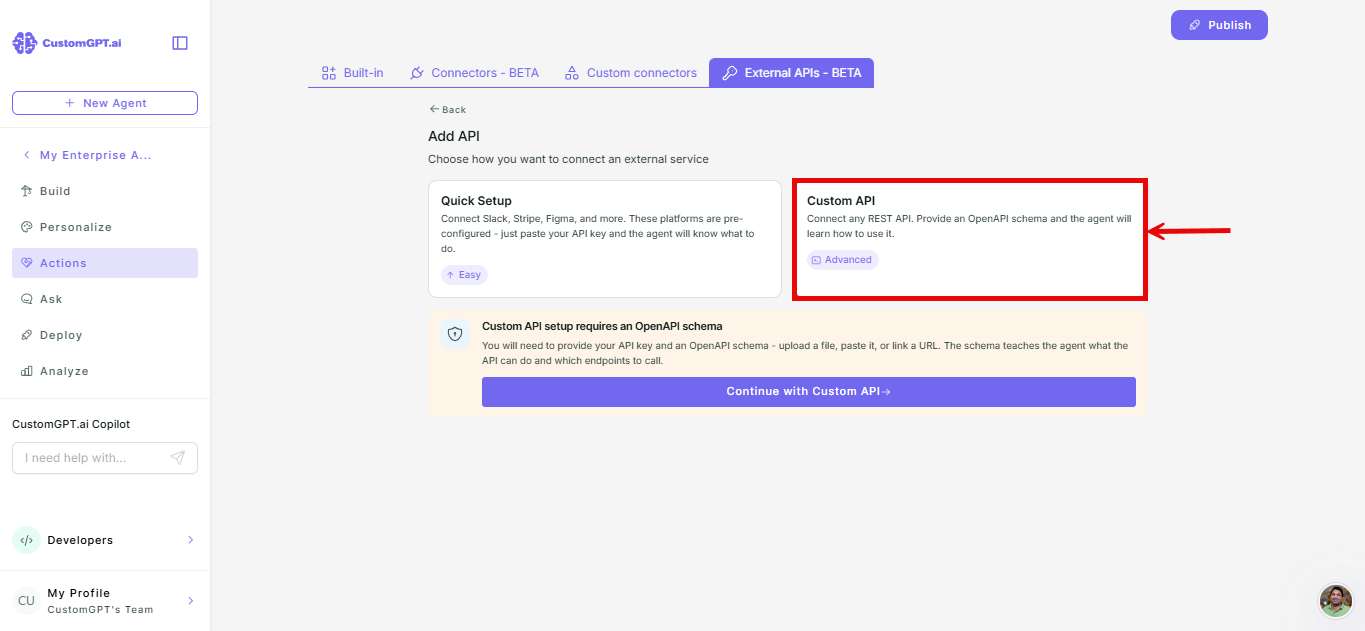The height and width of the screenshot is (631, 1365).
Task: Click Continue with Custom API button
Action: tap(809, 392)
